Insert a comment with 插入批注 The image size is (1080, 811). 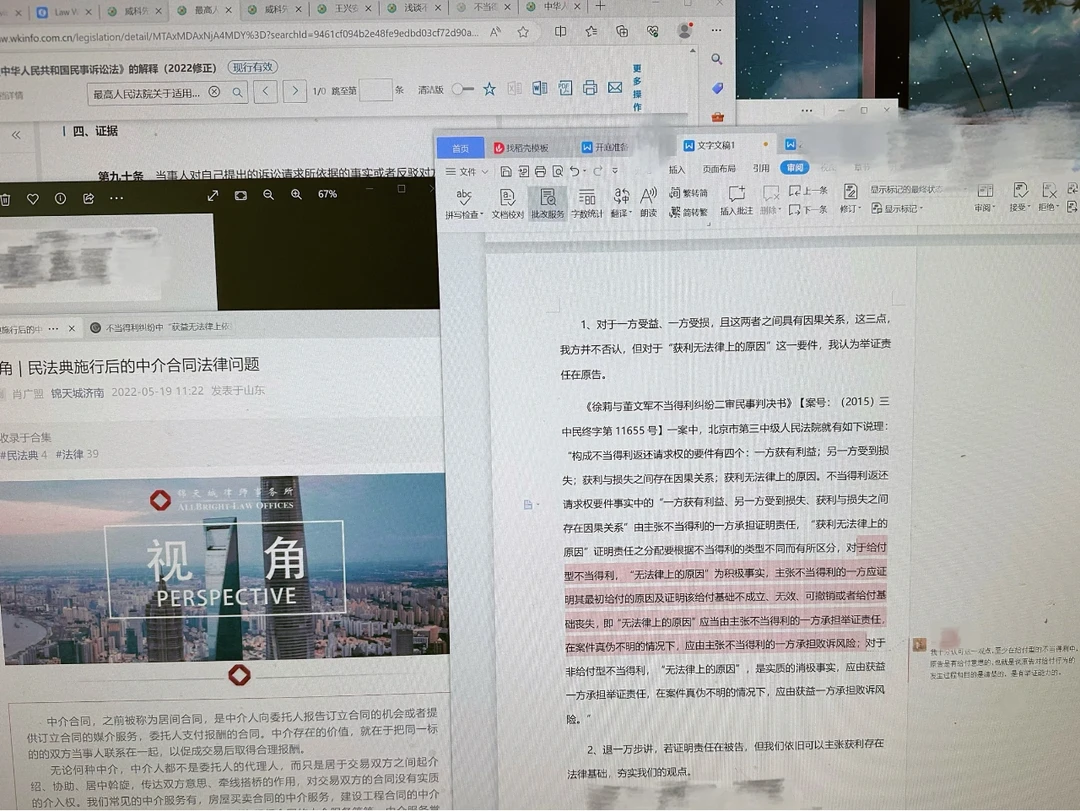click(x=736, y=201)
